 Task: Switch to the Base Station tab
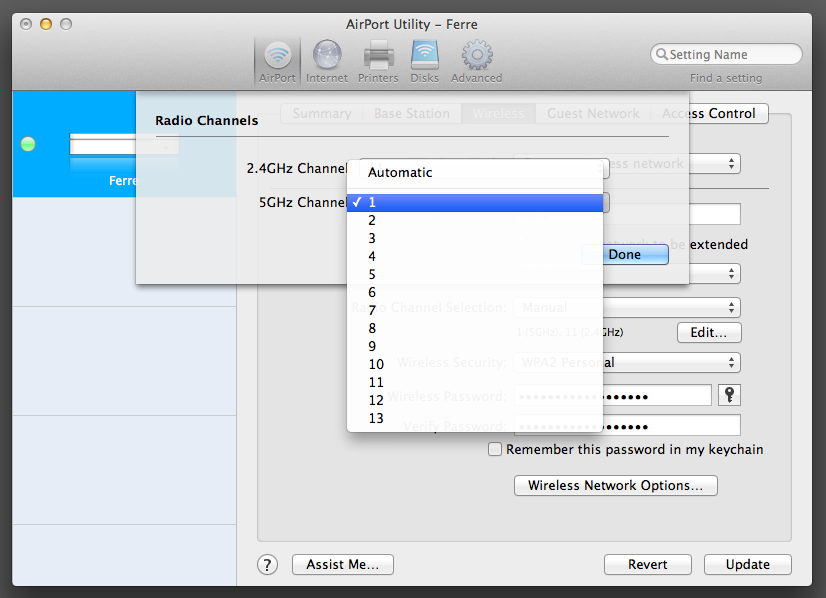click(411, 113)
